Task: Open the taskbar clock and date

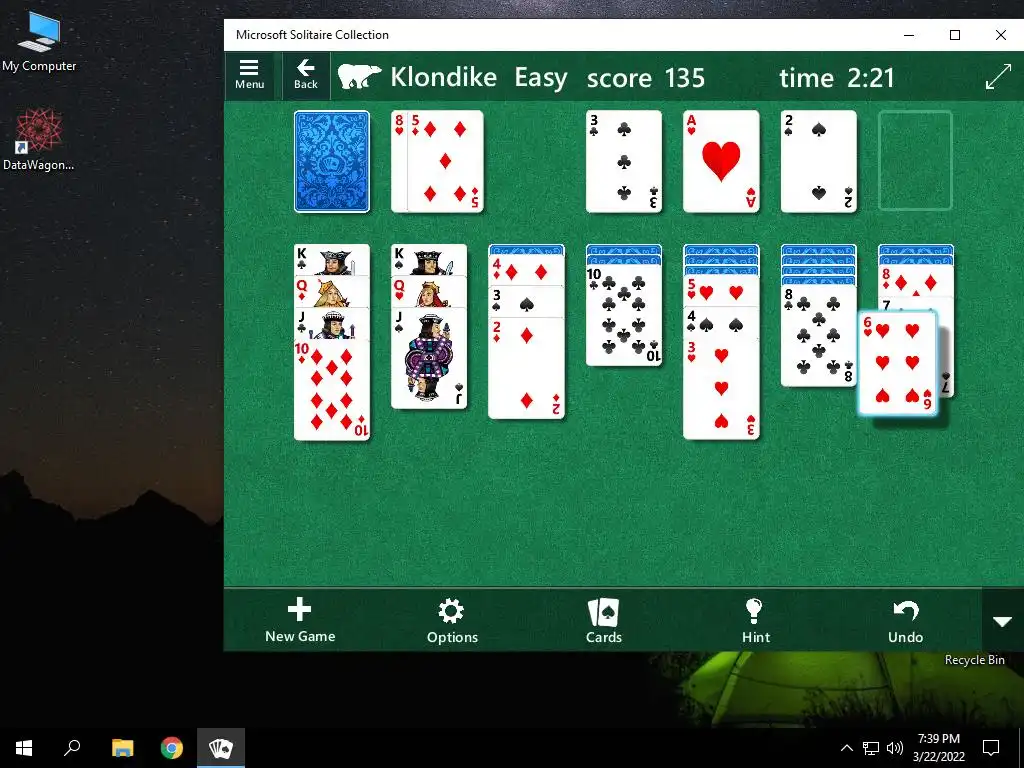Action: point(938,748)
